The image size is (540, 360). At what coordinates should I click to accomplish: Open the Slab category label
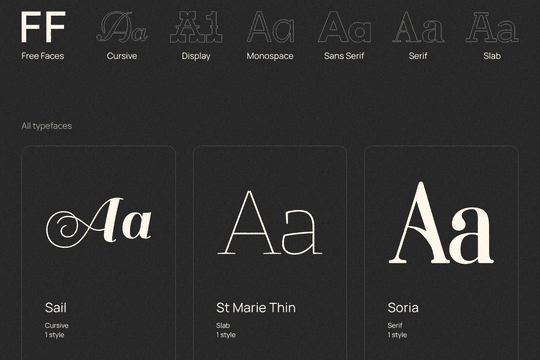(x=492, y=56)
